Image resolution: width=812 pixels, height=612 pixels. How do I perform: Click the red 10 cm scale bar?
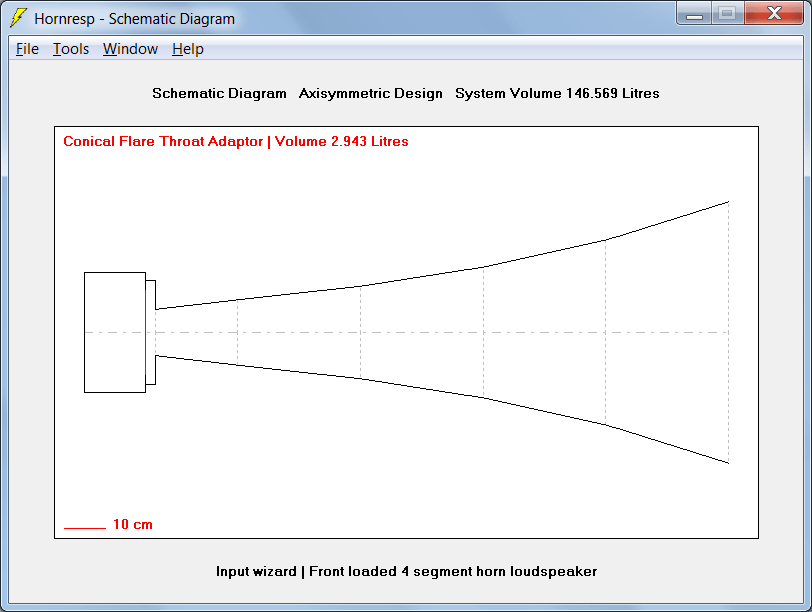click(84, 528)
